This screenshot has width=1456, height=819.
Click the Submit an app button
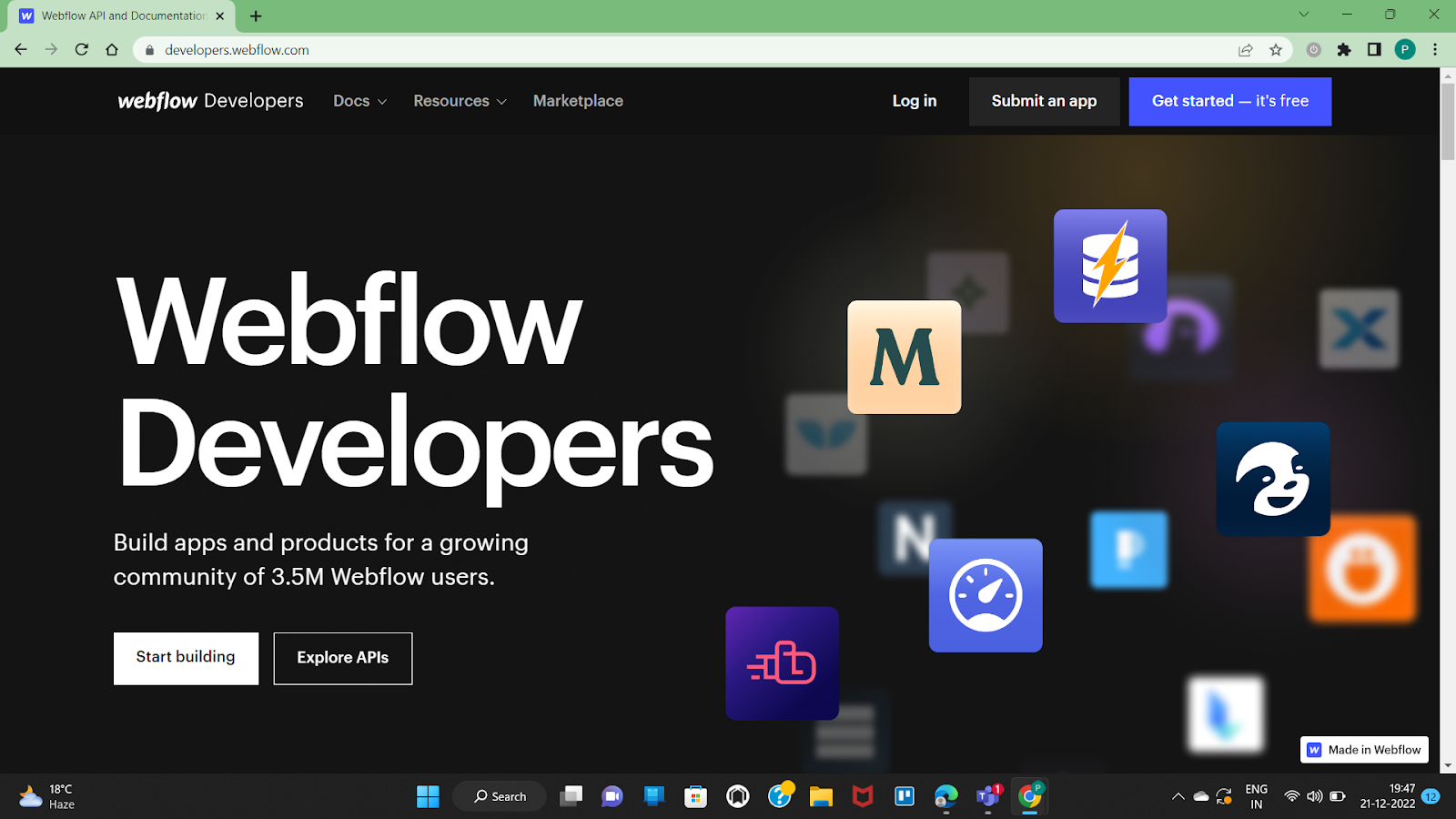1044,101
